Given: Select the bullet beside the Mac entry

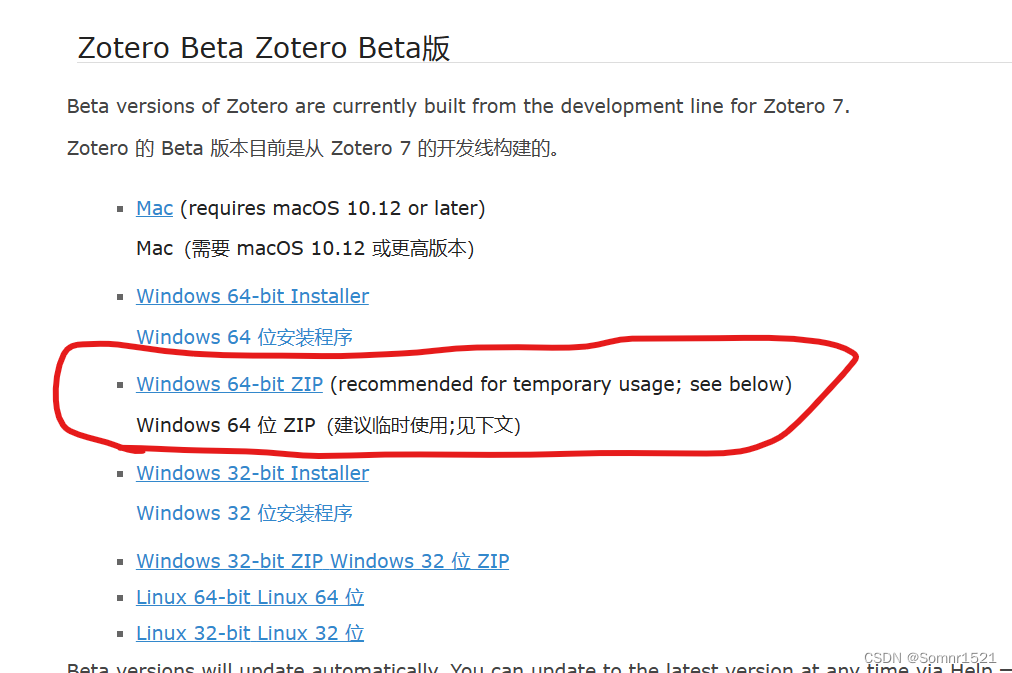Looking at the screenshot, I should 119,208.
